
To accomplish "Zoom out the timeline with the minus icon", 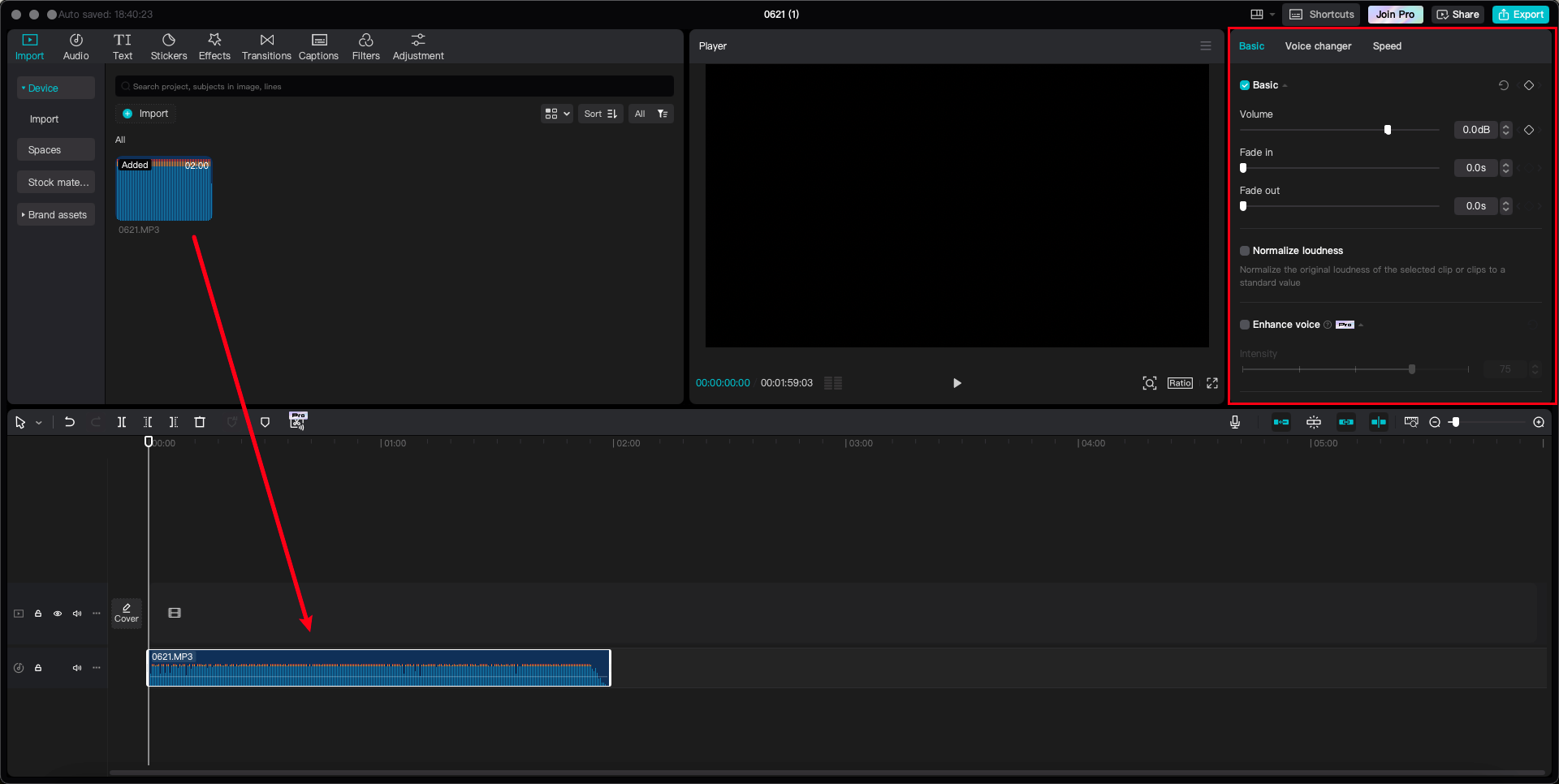I will tap(1435, 422).
